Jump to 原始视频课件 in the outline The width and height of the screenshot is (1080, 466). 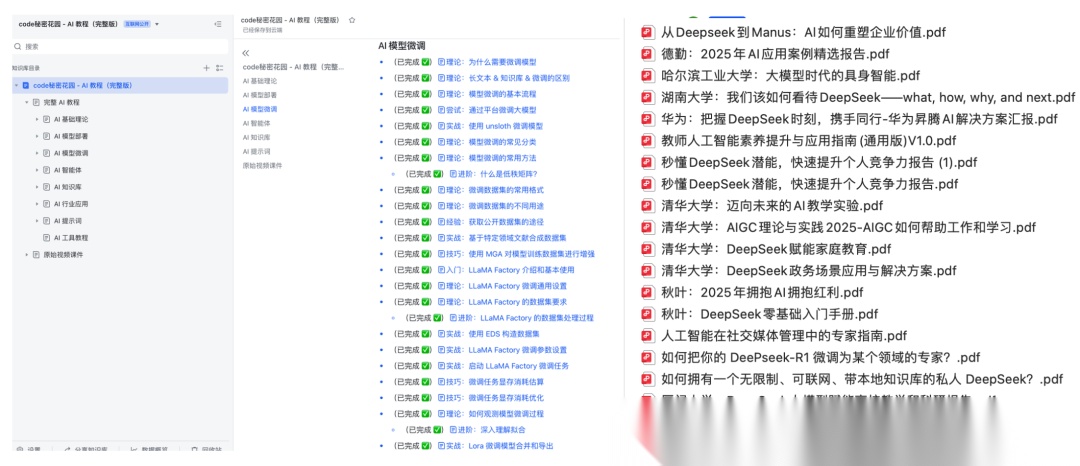(x=262, y=165)
